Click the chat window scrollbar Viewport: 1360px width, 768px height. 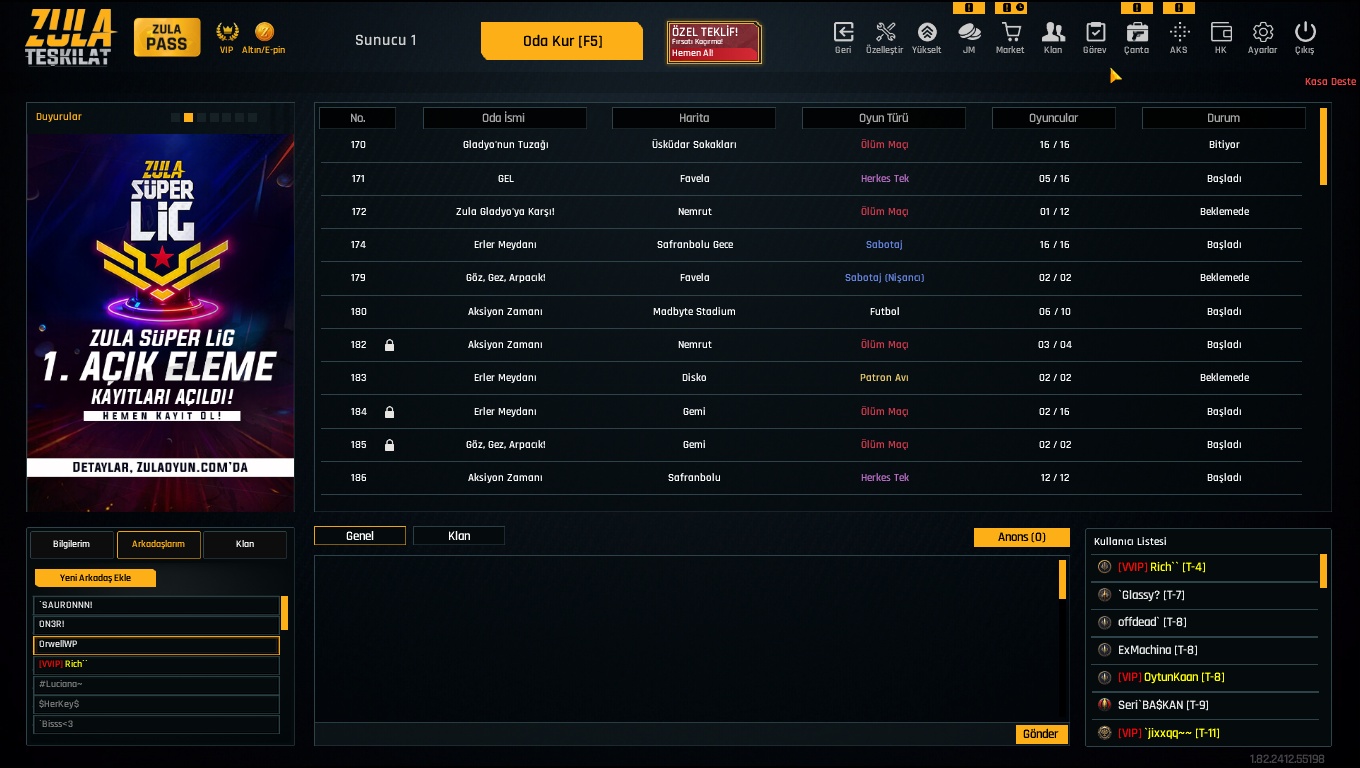click(1062, 580)
